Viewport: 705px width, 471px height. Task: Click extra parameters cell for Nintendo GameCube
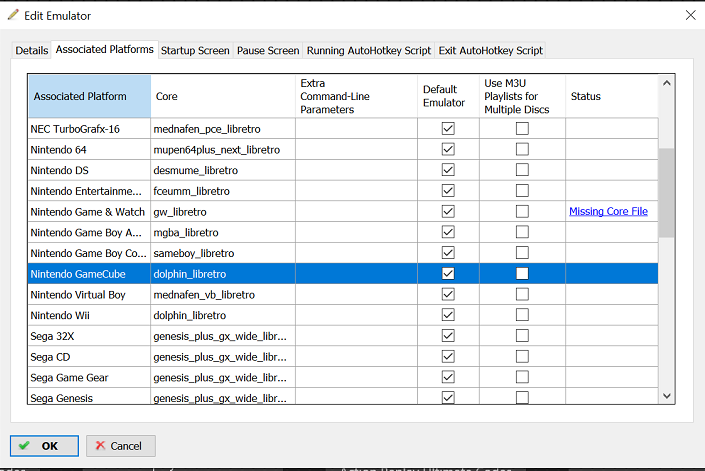click(357, 274)
